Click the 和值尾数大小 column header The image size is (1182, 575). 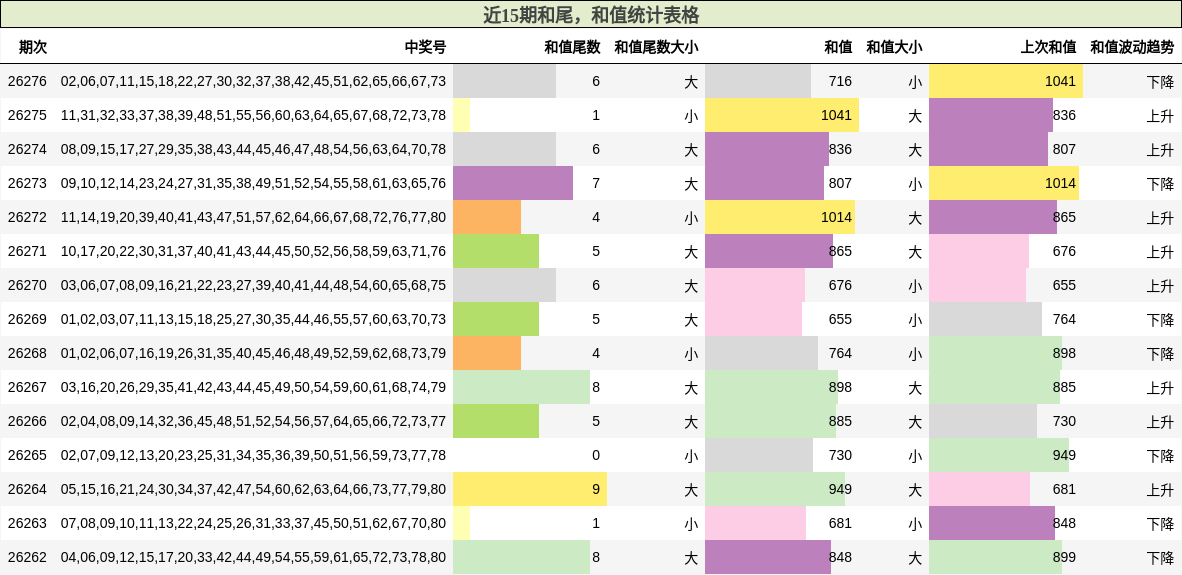click(x=656, y=47)
